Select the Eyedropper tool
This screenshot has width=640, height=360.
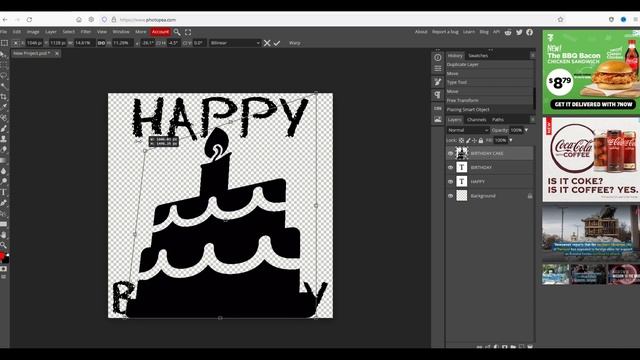(4, 107)
